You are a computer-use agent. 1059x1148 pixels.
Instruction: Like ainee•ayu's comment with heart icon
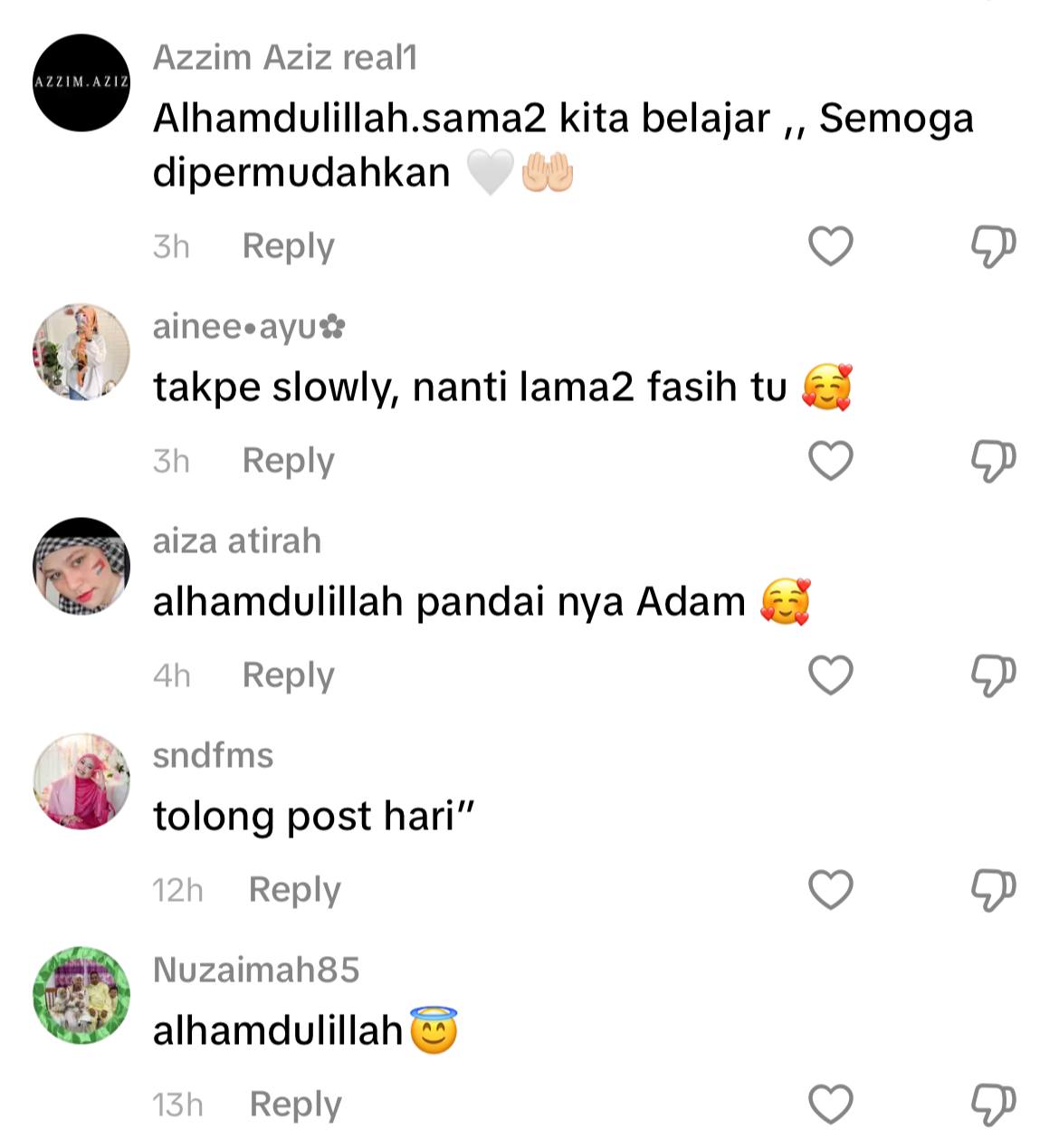coord(831,461)
